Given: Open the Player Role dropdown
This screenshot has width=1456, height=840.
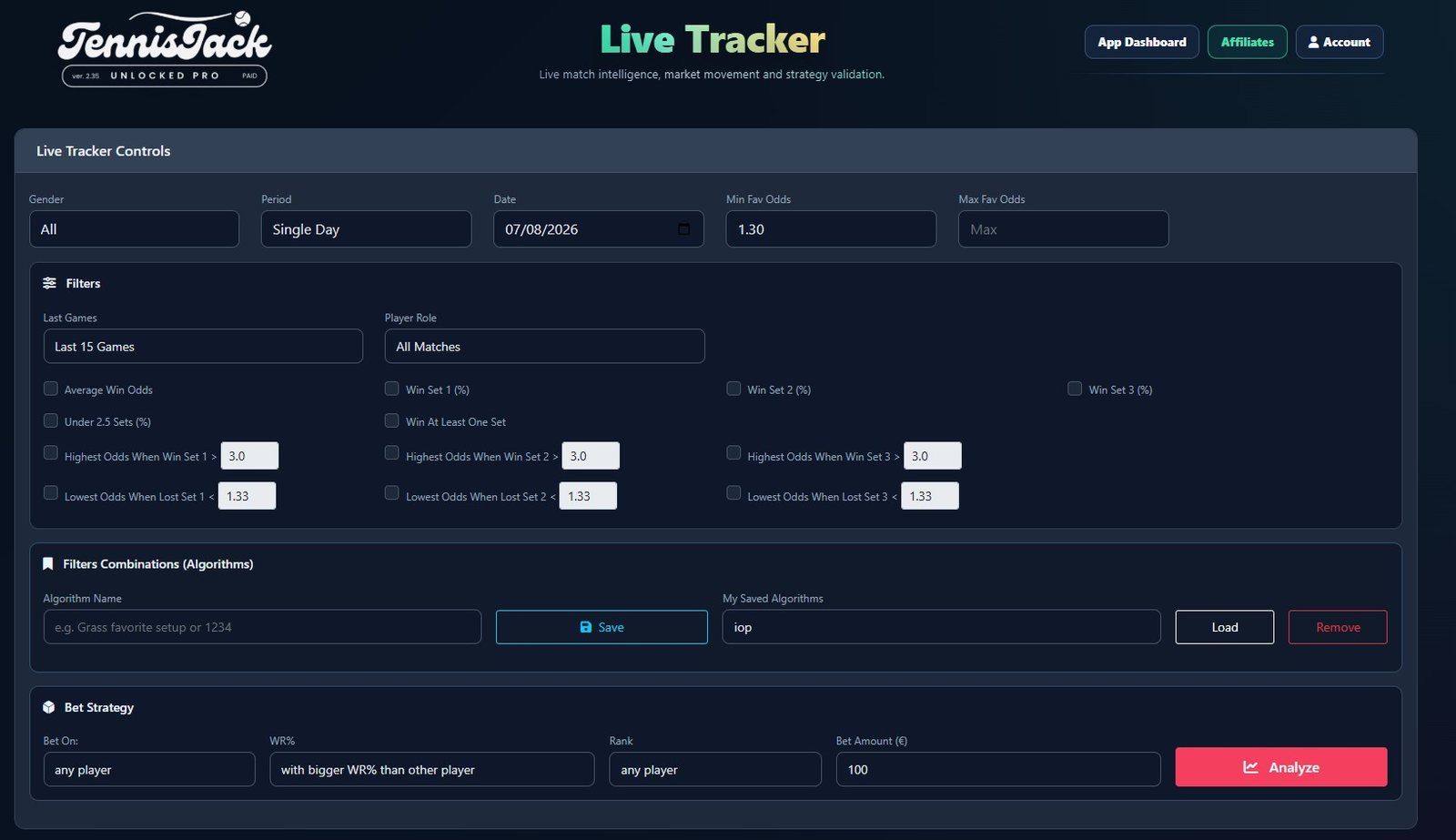Looking at the screenshot, I should [x=544, y=347].
